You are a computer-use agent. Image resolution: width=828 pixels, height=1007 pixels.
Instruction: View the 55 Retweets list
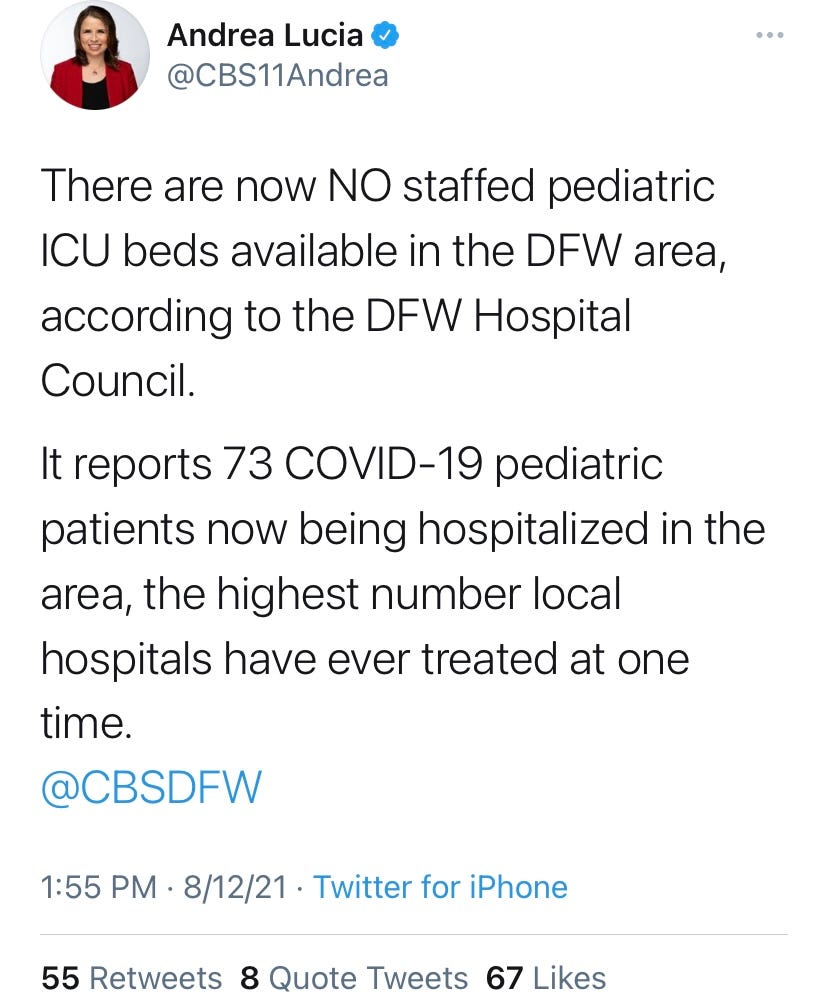132,978
